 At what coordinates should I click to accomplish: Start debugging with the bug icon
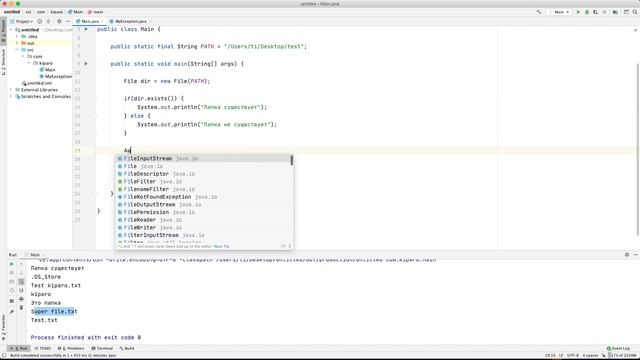[587, 12]
